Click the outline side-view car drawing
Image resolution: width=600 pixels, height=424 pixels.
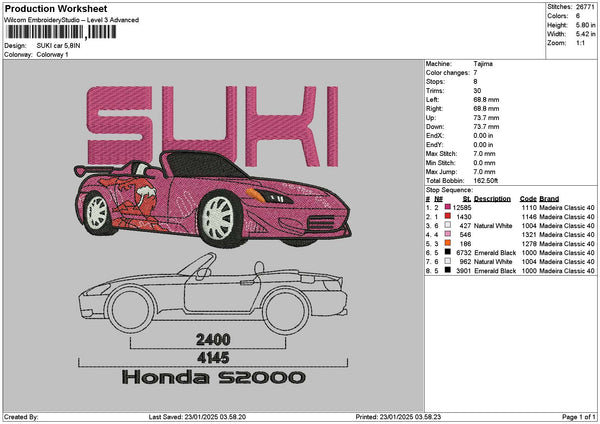[213, 294]
